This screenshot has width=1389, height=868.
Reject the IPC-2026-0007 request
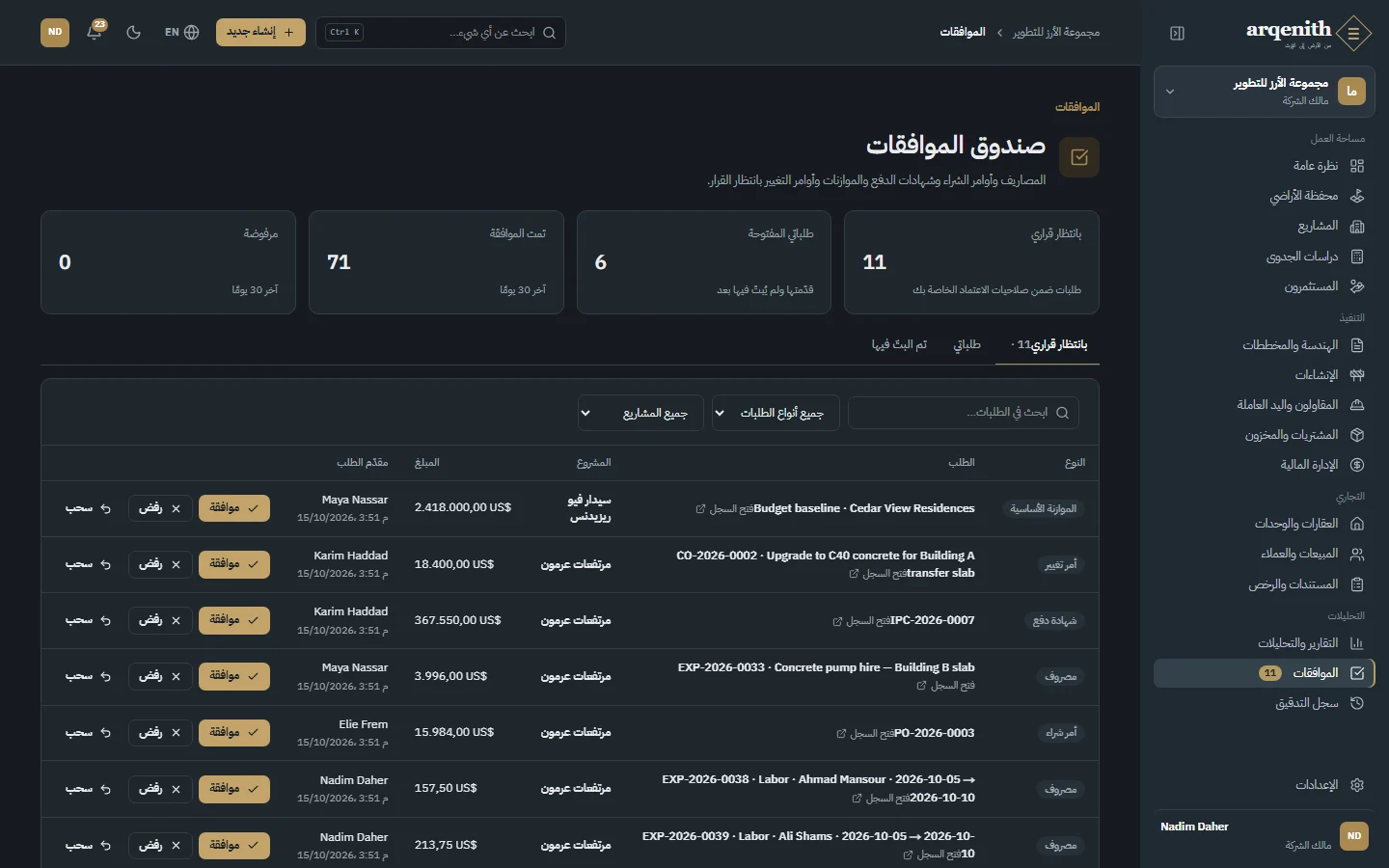point(160,620)
